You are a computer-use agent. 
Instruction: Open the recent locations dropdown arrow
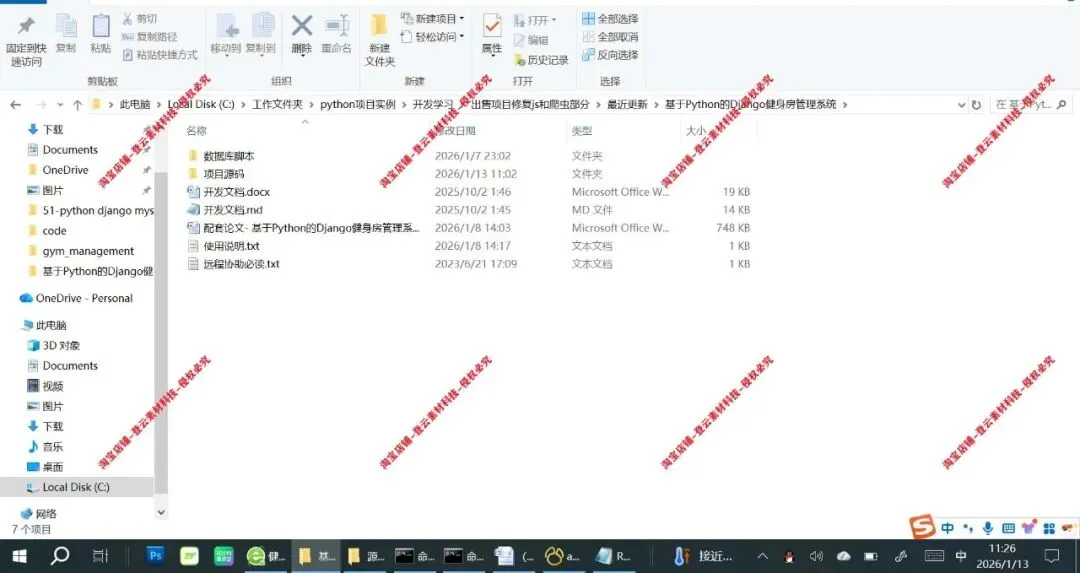tap(60, 105)
